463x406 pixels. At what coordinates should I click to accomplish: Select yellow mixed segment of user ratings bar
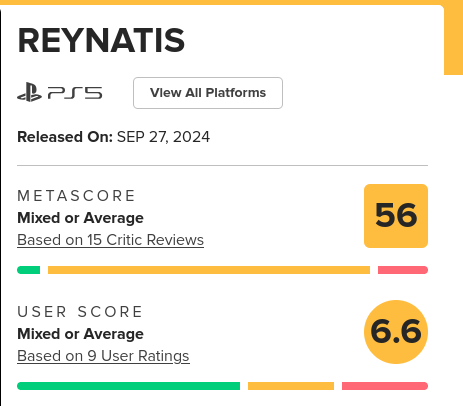(x=291, y=386)
